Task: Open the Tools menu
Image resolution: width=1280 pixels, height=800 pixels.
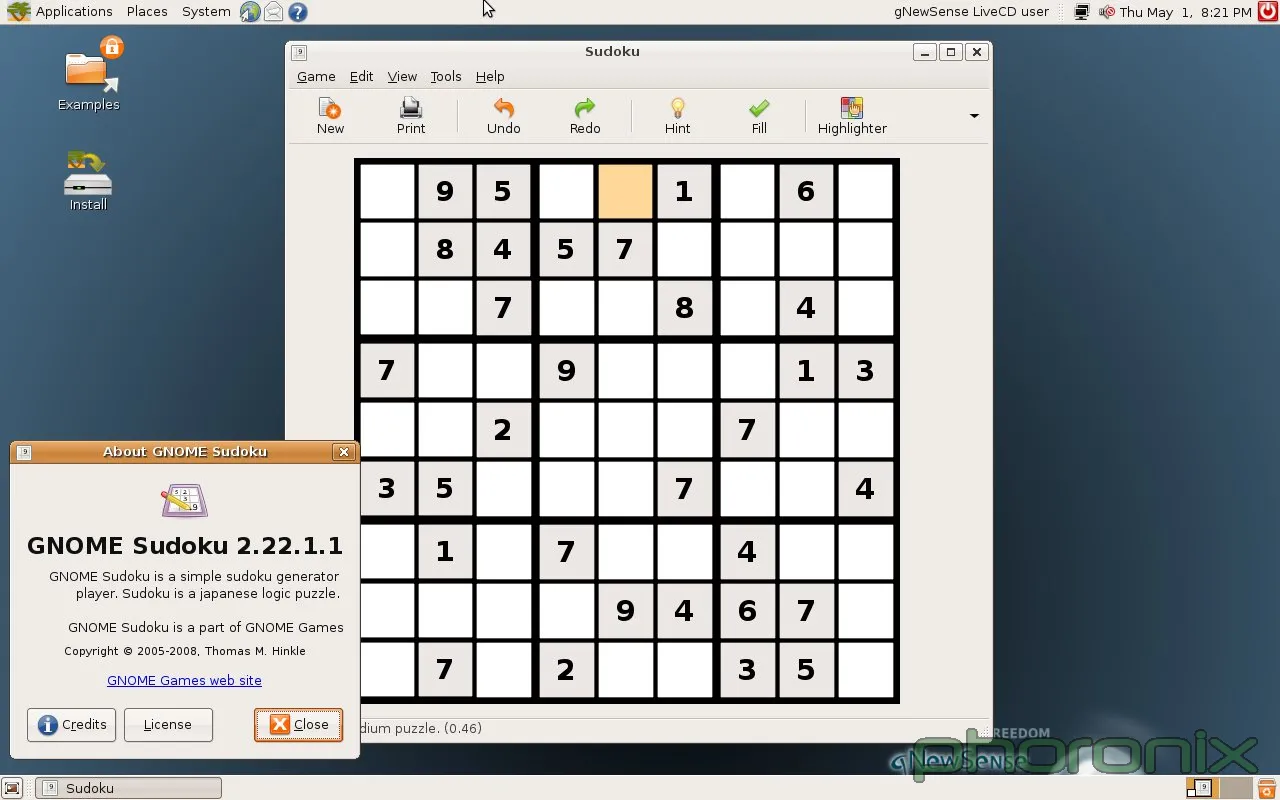Action: [x=446, y=76]
